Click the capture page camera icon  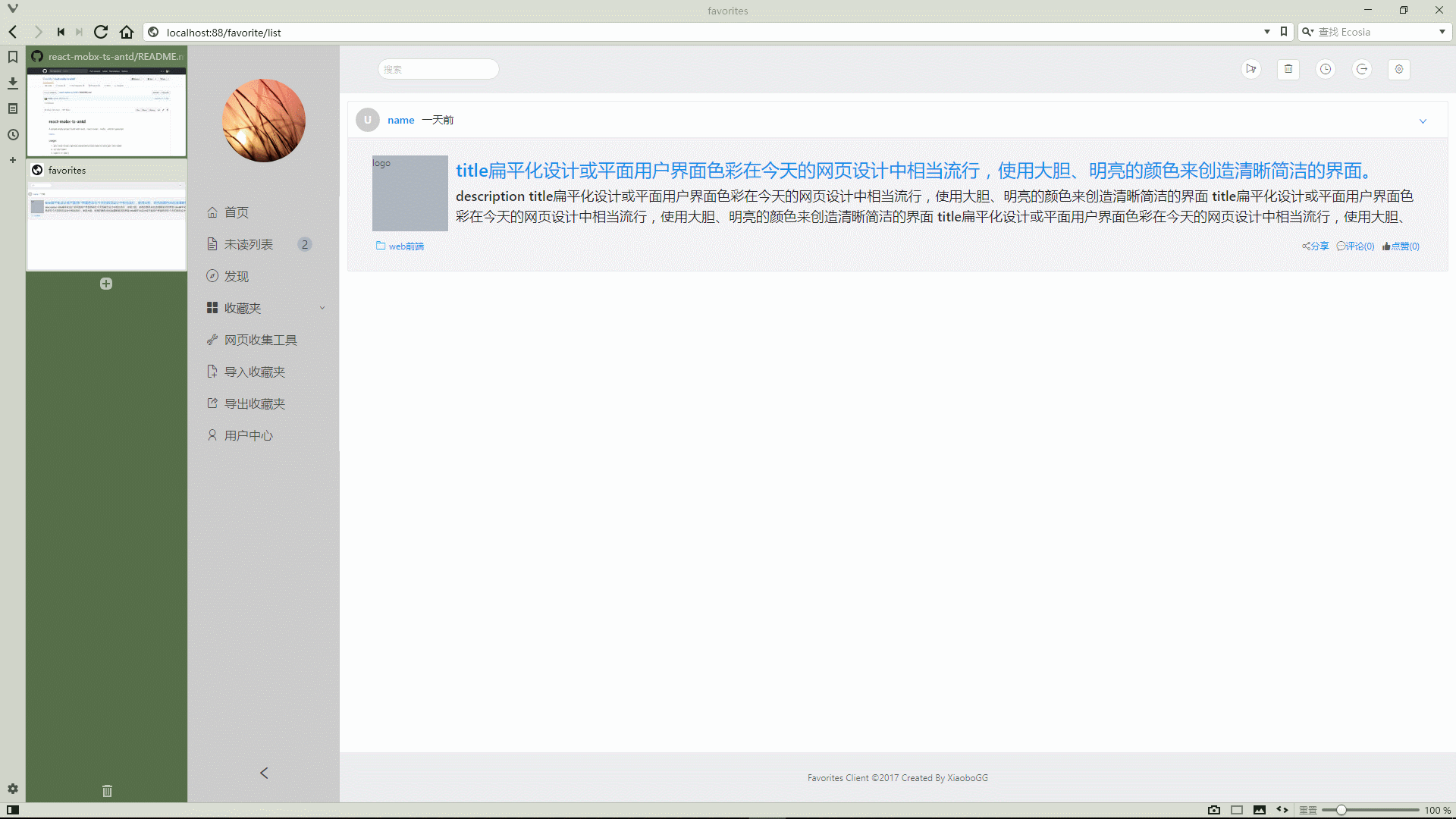coord(1213,810)
